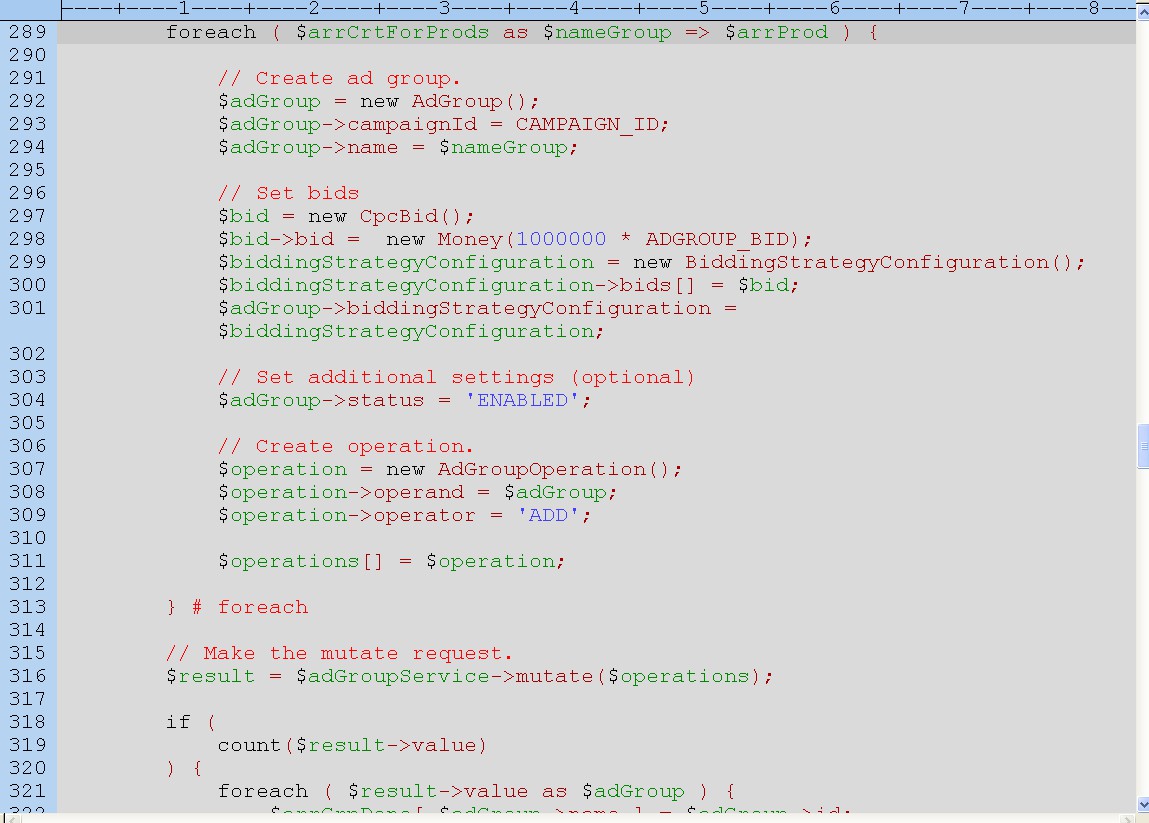Click "->campaignId" property on line 293

click(x=399, y=125)
